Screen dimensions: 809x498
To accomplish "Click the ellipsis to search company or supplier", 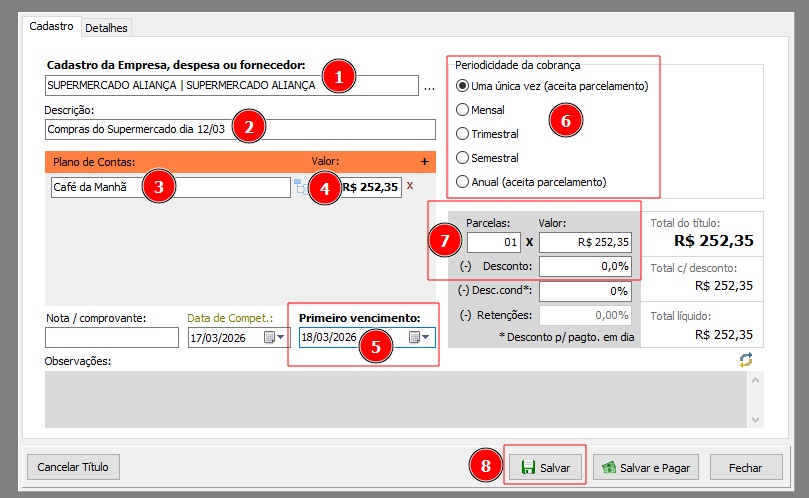I will point(429,87).
